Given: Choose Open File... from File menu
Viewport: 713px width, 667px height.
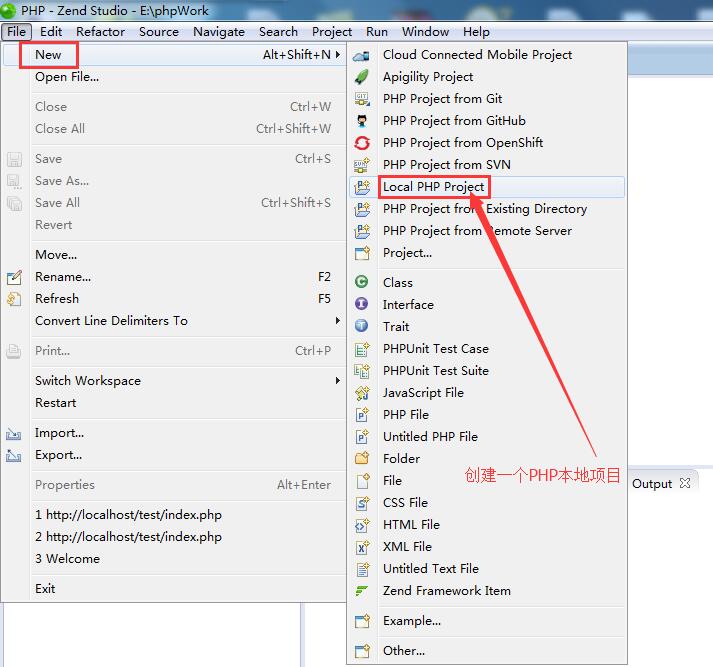Looking at the screenshot, I should pos(175,77).
